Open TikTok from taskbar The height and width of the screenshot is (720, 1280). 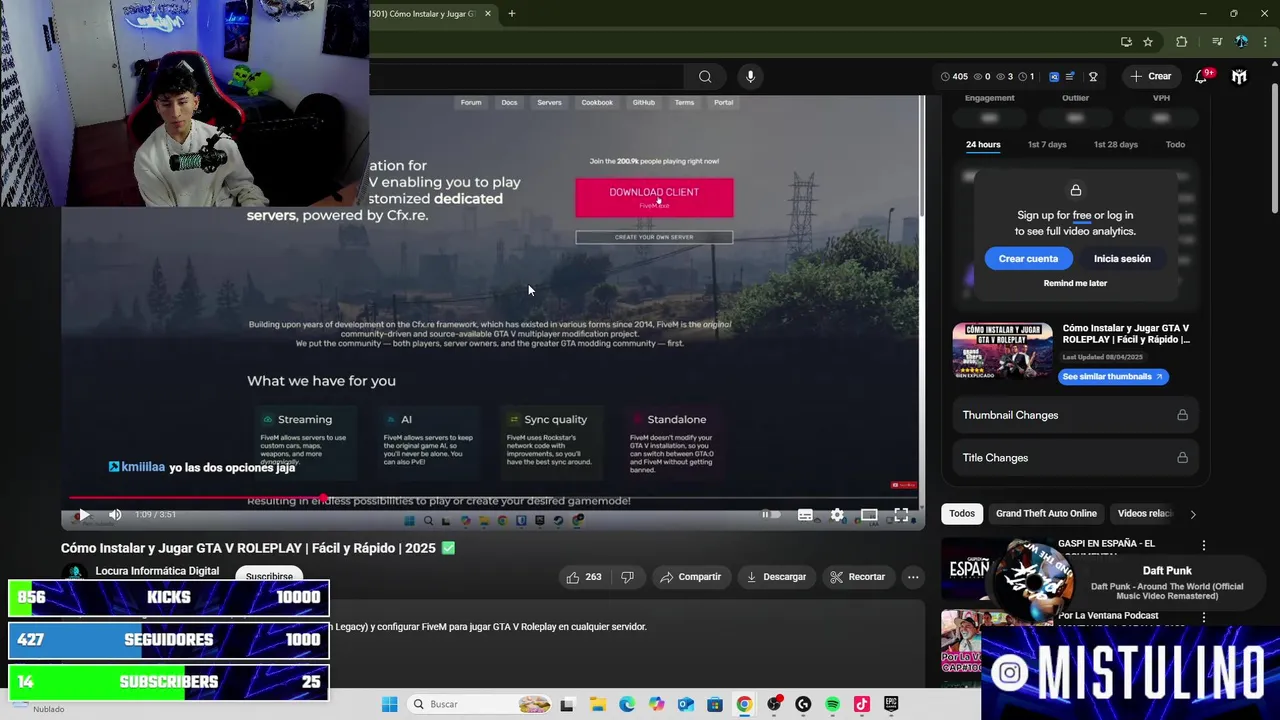[861, 704]
